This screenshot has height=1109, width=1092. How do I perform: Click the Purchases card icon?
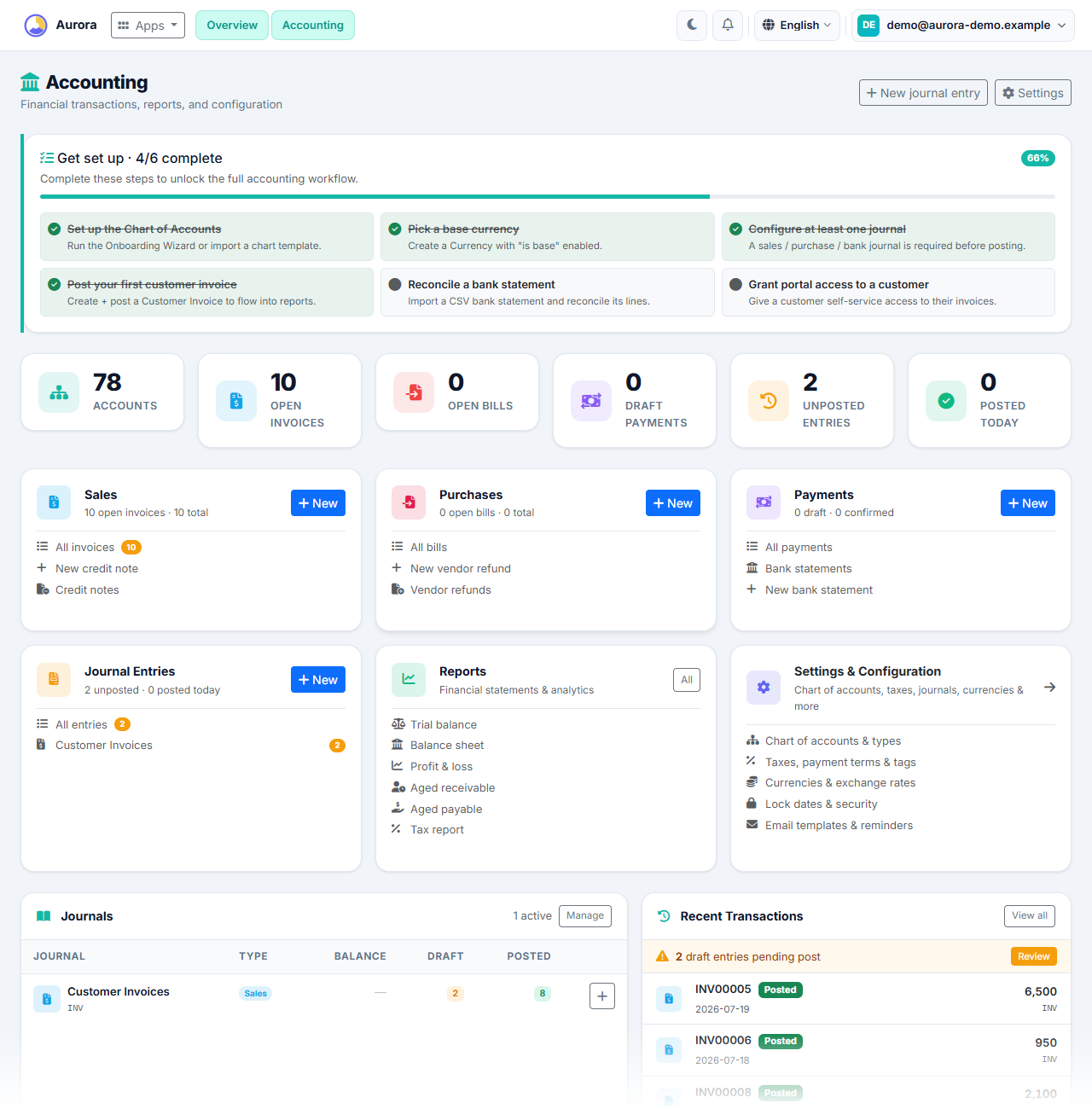(x=409, y=502)
